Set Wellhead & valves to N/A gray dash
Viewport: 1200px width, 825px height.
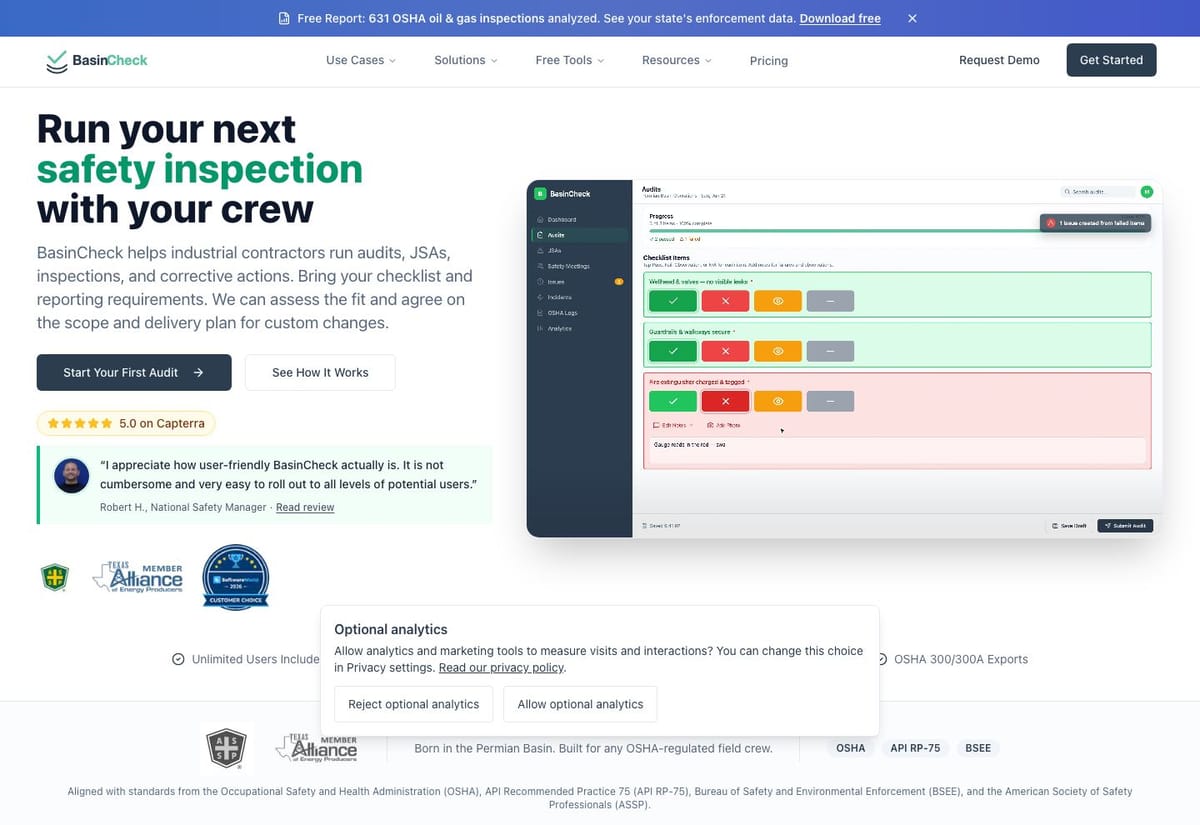[x=830, y=300]
